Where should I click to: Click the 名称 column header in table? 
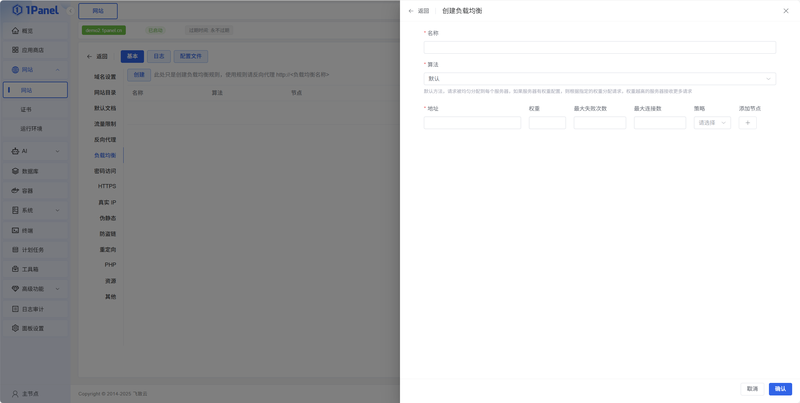pos(137,93)
